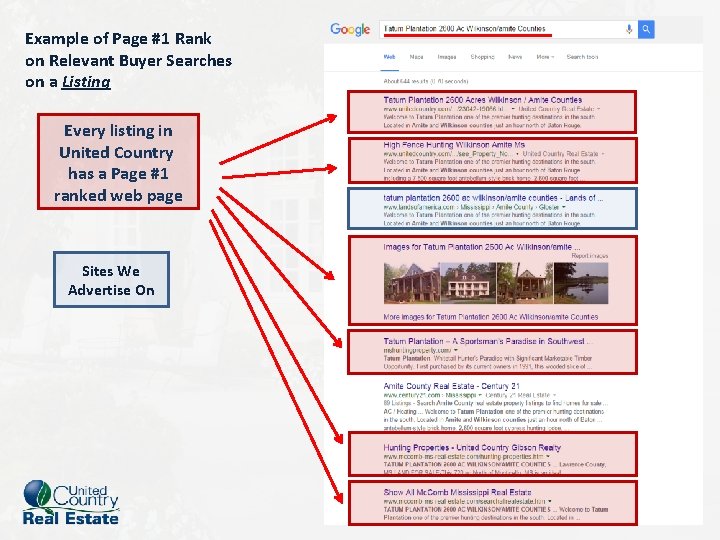The image size is (720, 540).
Task: Open 'Tatum Plantation – A Sportsman's Paradise' result
Action: click(488, 341)
